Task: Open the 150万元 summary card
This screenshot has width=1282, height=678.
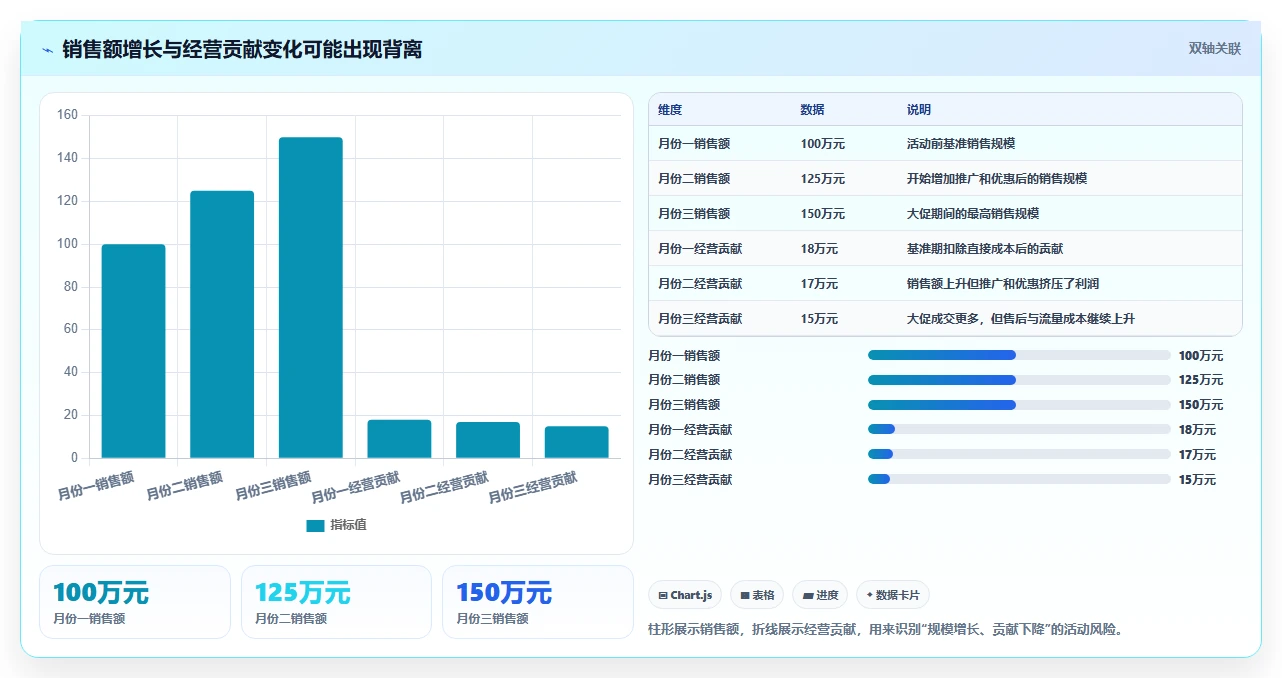Action: (x=538, y=602)
